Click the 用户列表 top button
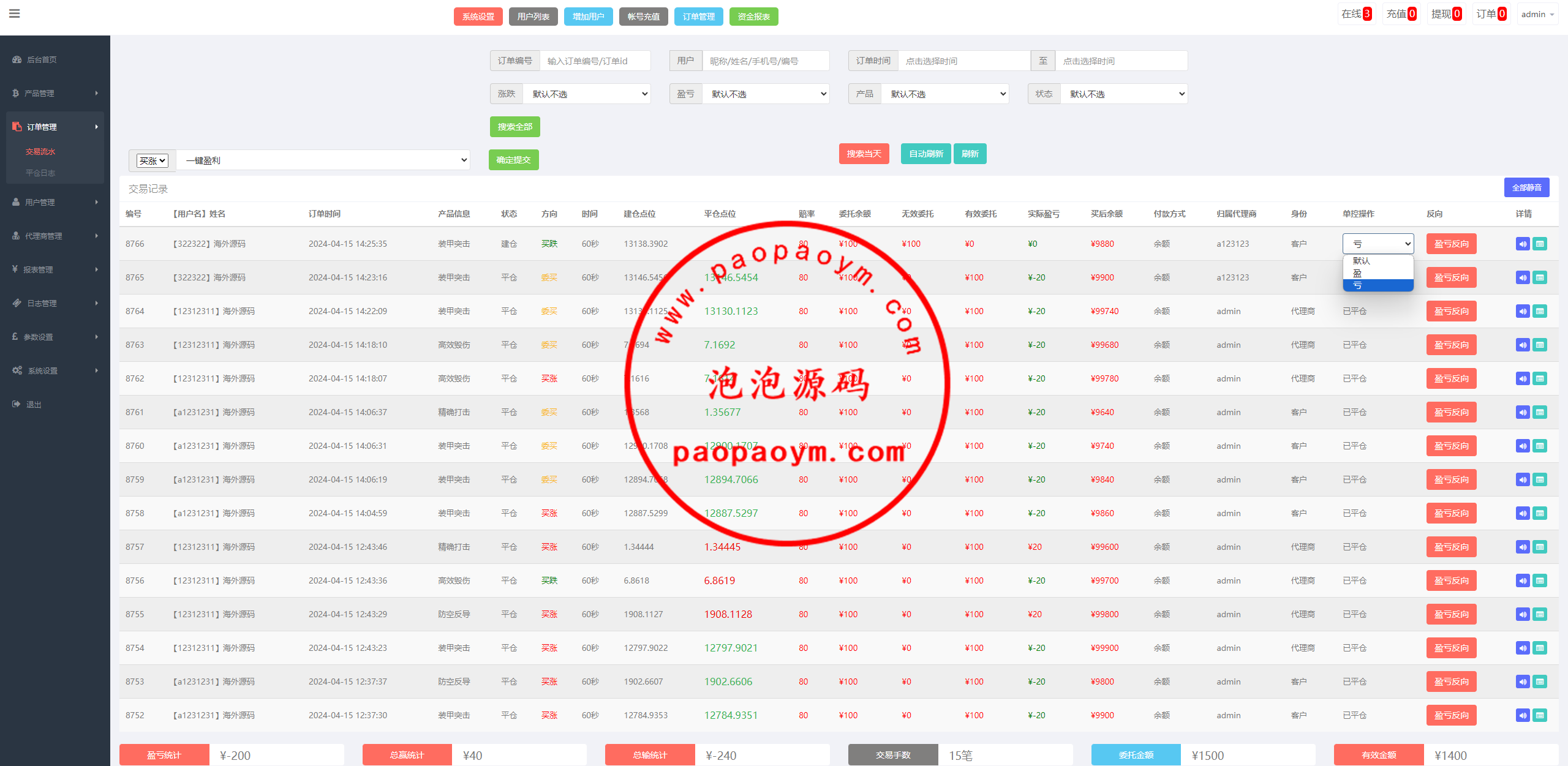This screenshot has width=1568, height=766. tap(533, 17)
